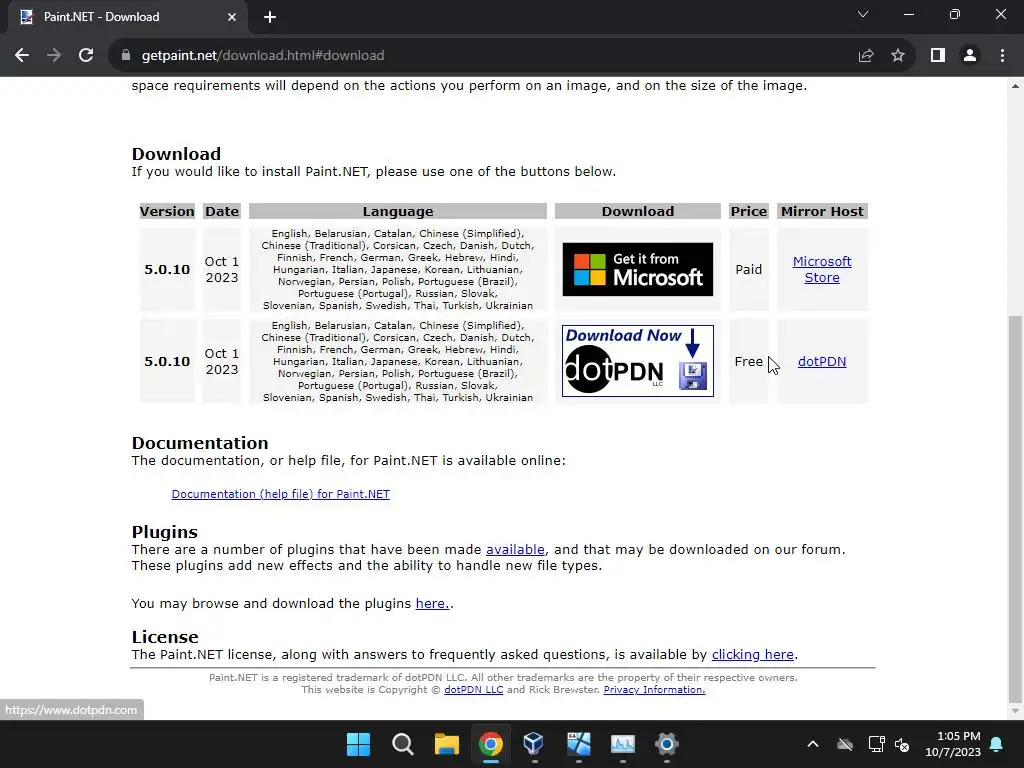Click the 'Paid' price cell
The width and height of the screenshot is (1024, 768).
(x=748, y=269)
